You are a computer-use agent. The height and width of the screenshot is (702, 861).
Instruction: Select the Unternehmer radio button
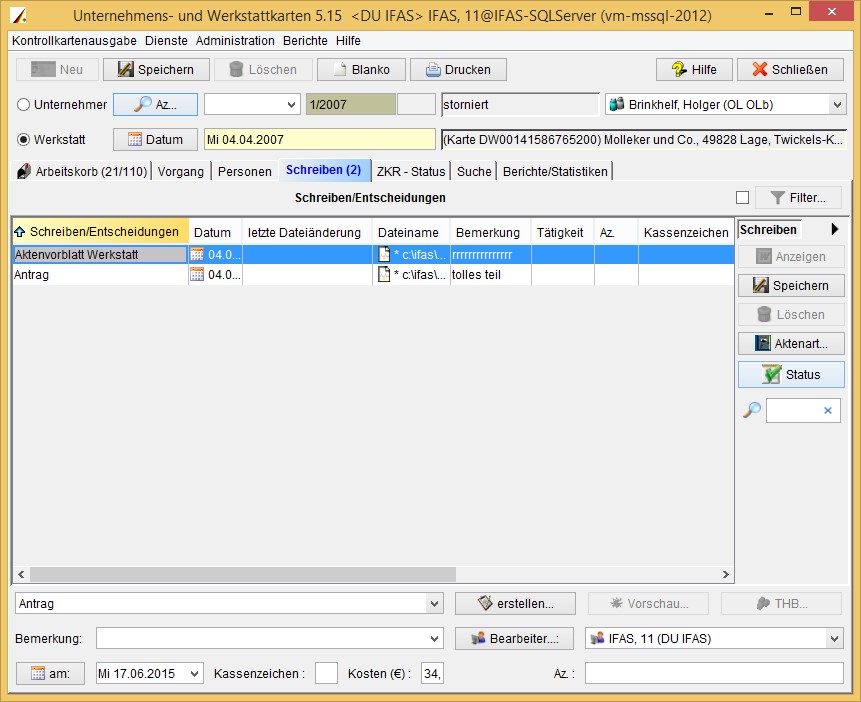coord(23,104)
